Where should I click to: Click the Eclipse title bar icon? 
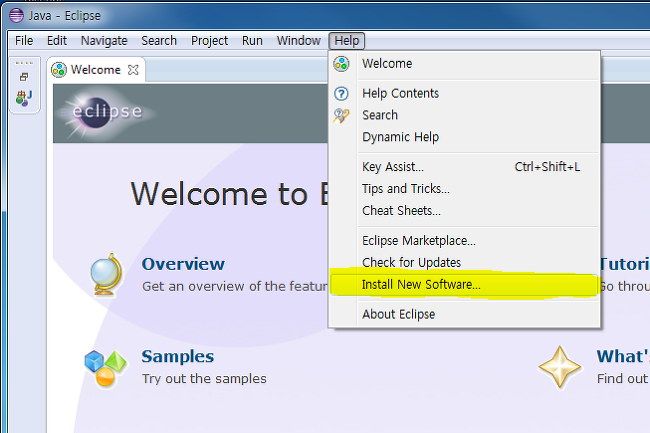coord(17,15)
